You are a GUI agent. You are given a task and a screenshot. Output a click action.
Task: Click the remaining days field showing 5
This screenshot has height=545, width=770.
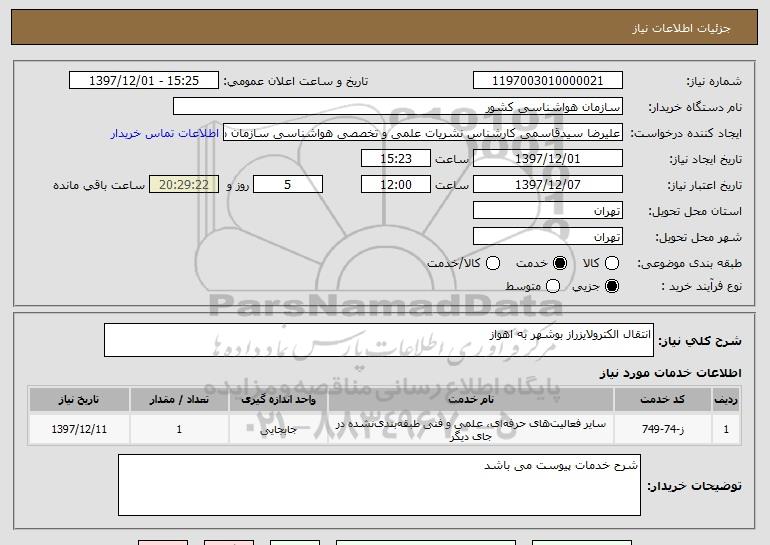[x=288, y=185]
